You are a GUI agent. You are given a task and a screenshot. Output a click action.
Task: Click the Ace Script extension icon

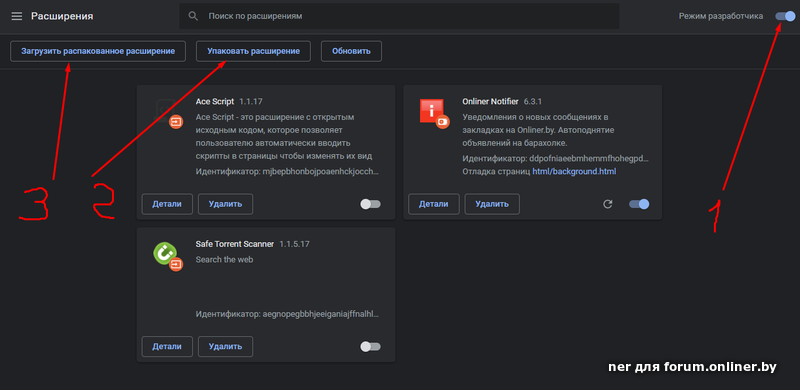click(168, 113)
